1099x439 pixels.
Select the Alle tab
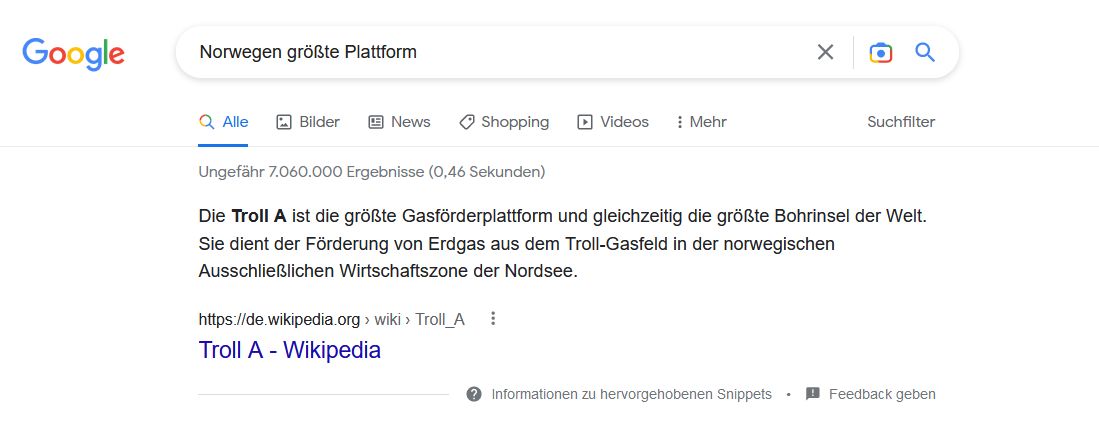pyautogui.click(x=224, y=122)
